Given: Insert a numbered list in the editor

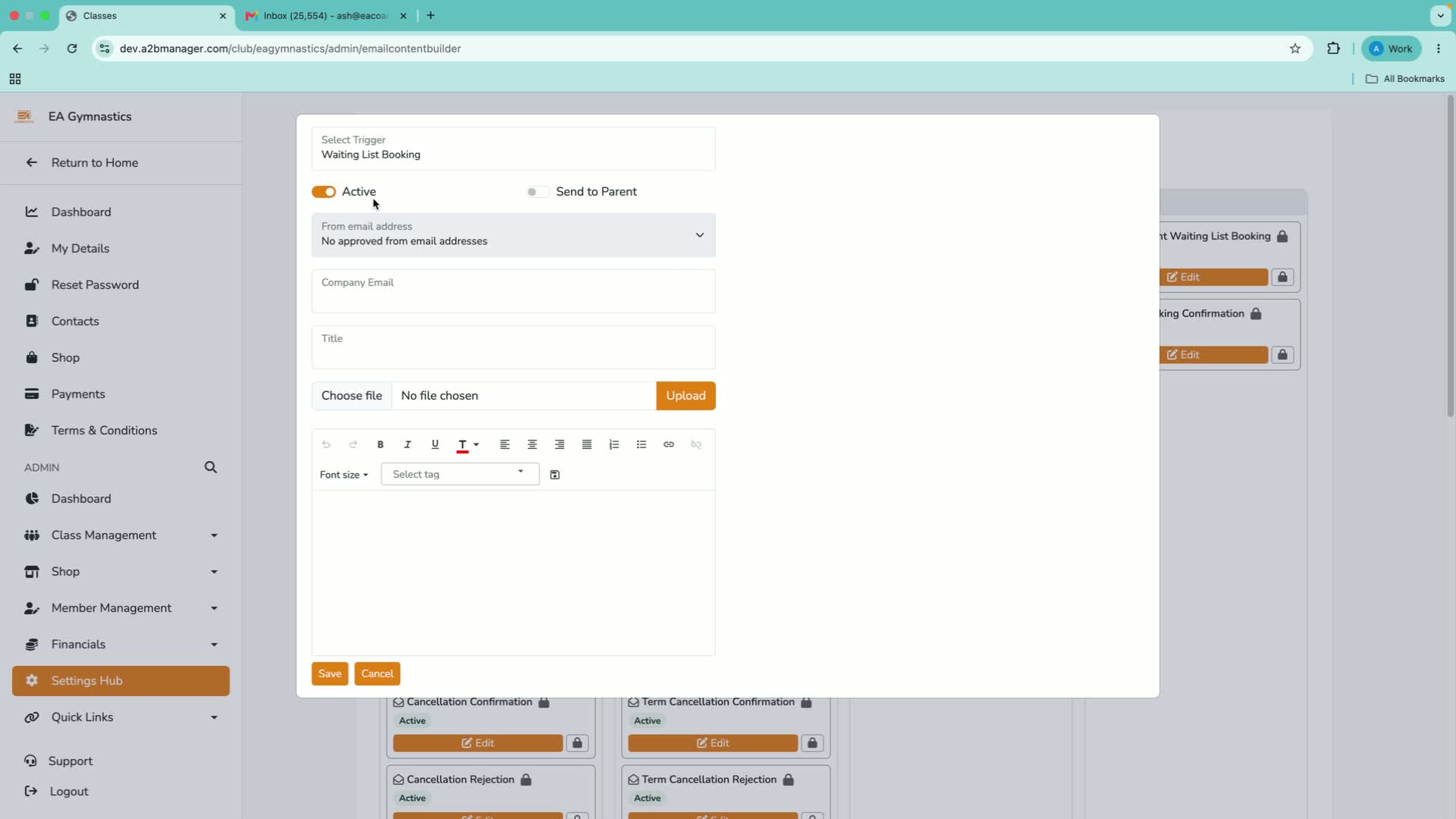Looking at the screenshot, I should tap(614, 444).
